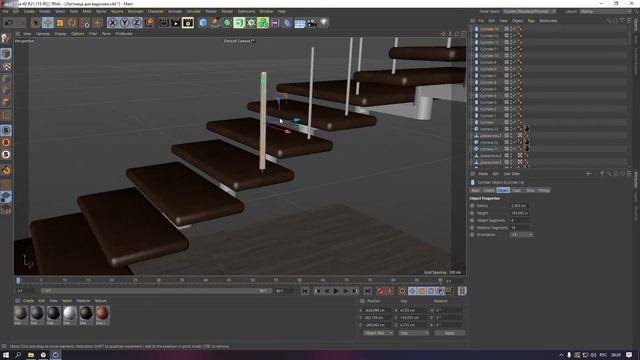Screen dimensions: 640x360
Task: Switch to Polygons mode in sidebar
Action: pyautogui.click(x=6, y=102)
